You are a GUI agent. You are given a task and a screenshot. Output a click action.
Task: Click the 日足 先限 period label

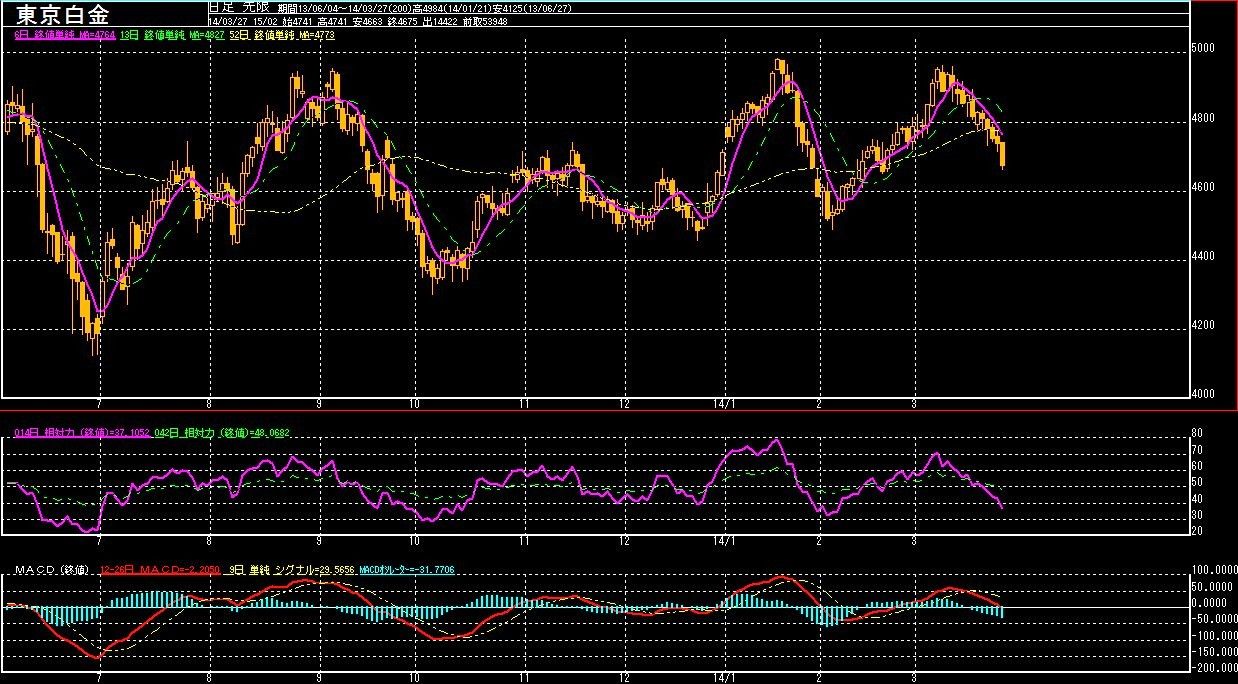coord(238,7)
